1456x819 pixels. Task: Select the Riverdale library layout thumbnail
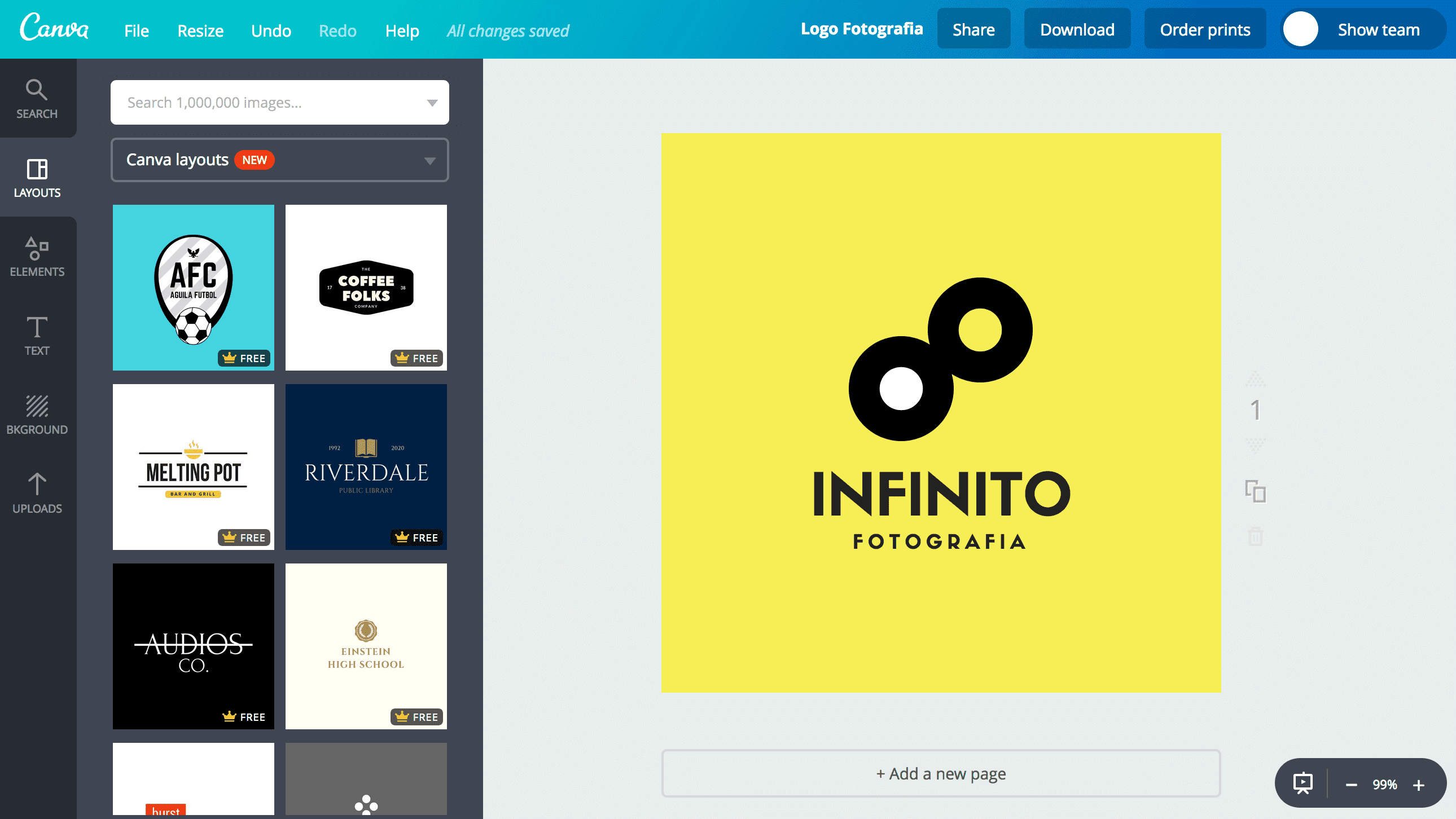pyautogui.click(x=366, y=466)
